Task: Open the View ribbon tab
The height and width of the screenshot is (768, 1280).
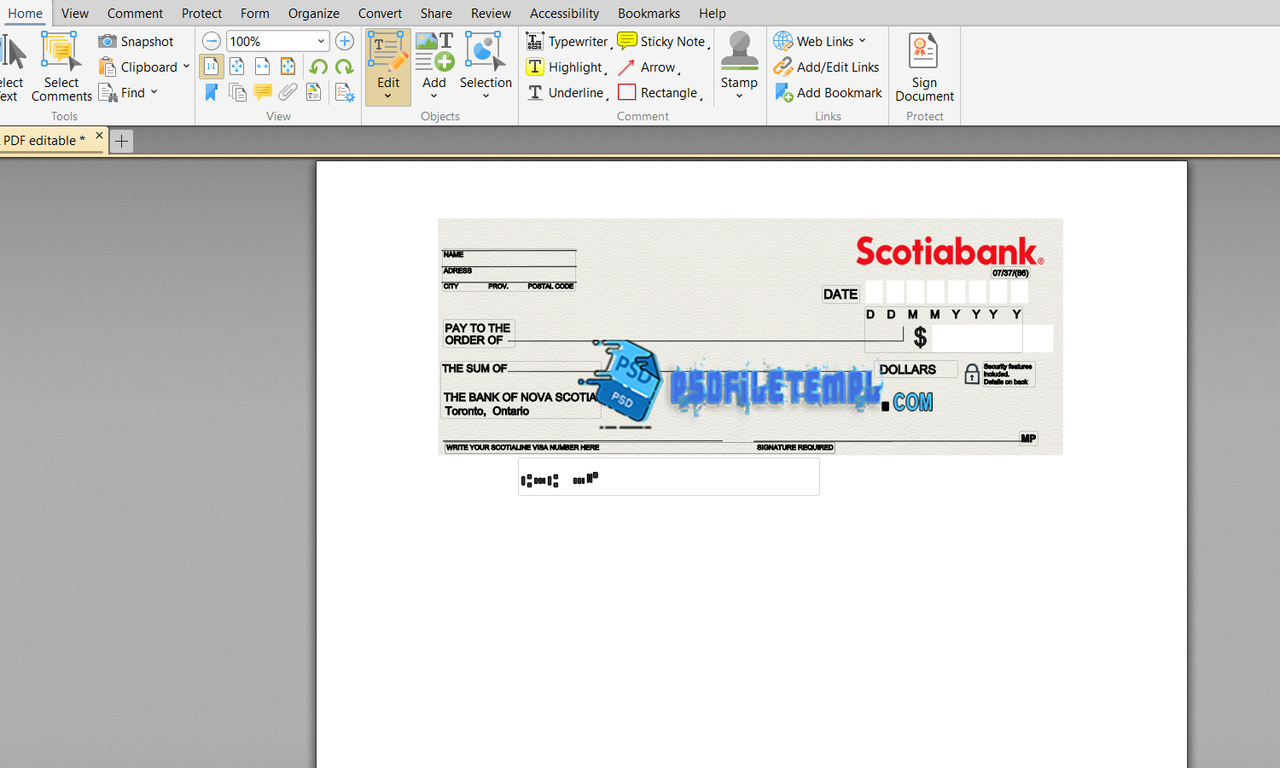Action: click(x=75, y=13)
